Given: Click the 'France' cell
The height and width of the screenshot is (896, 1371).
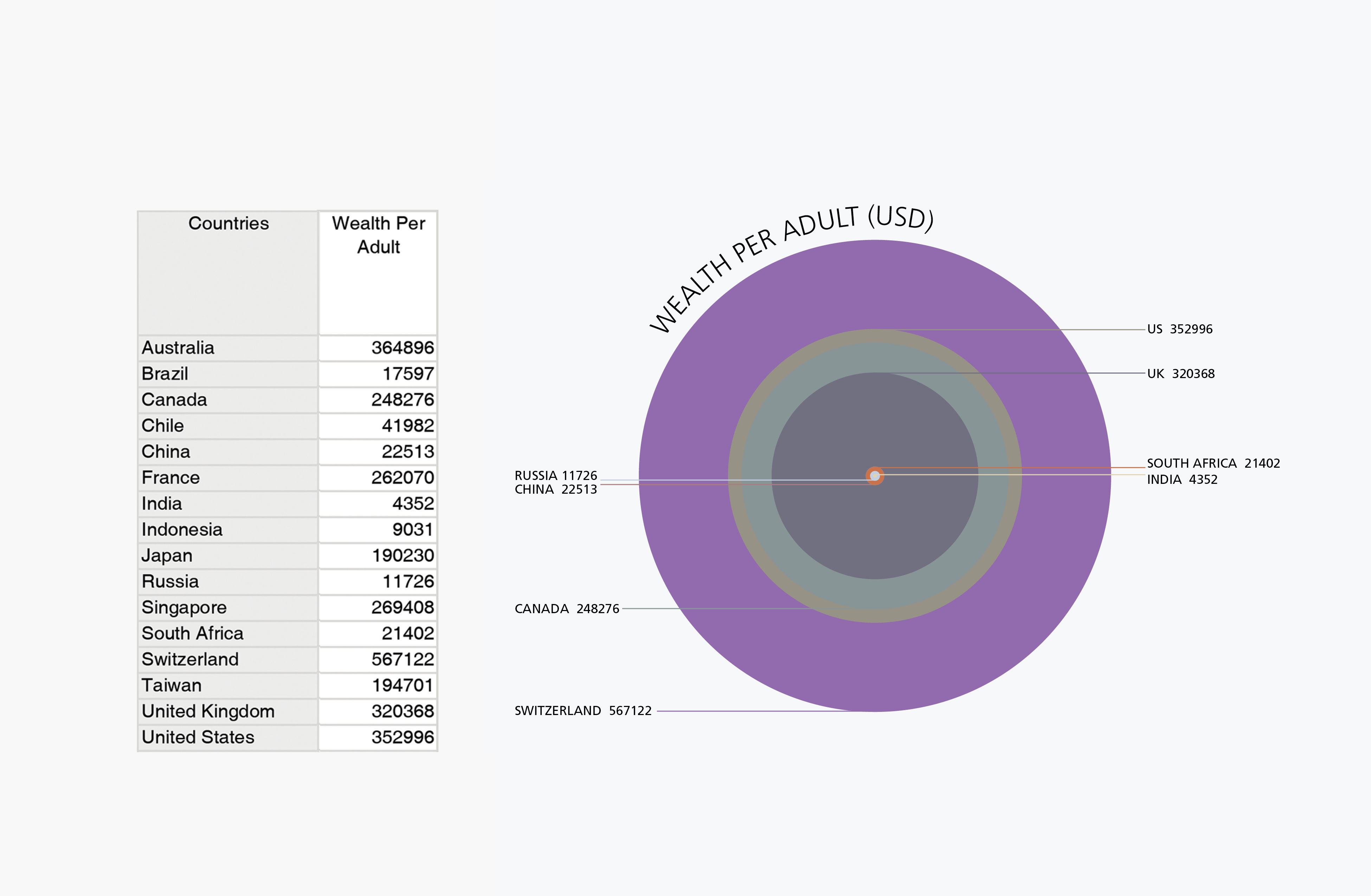Looking at the screenshot, I should pyautogui.click(x=228, y=478).
